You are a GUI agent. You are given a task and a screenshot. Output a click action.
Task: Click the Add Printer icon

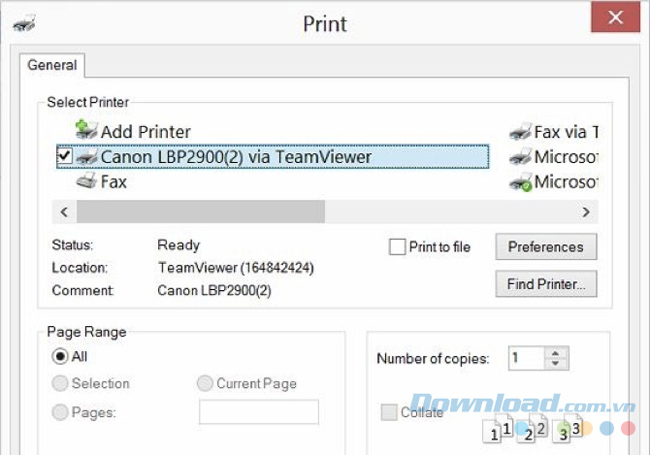pos(87,129)
